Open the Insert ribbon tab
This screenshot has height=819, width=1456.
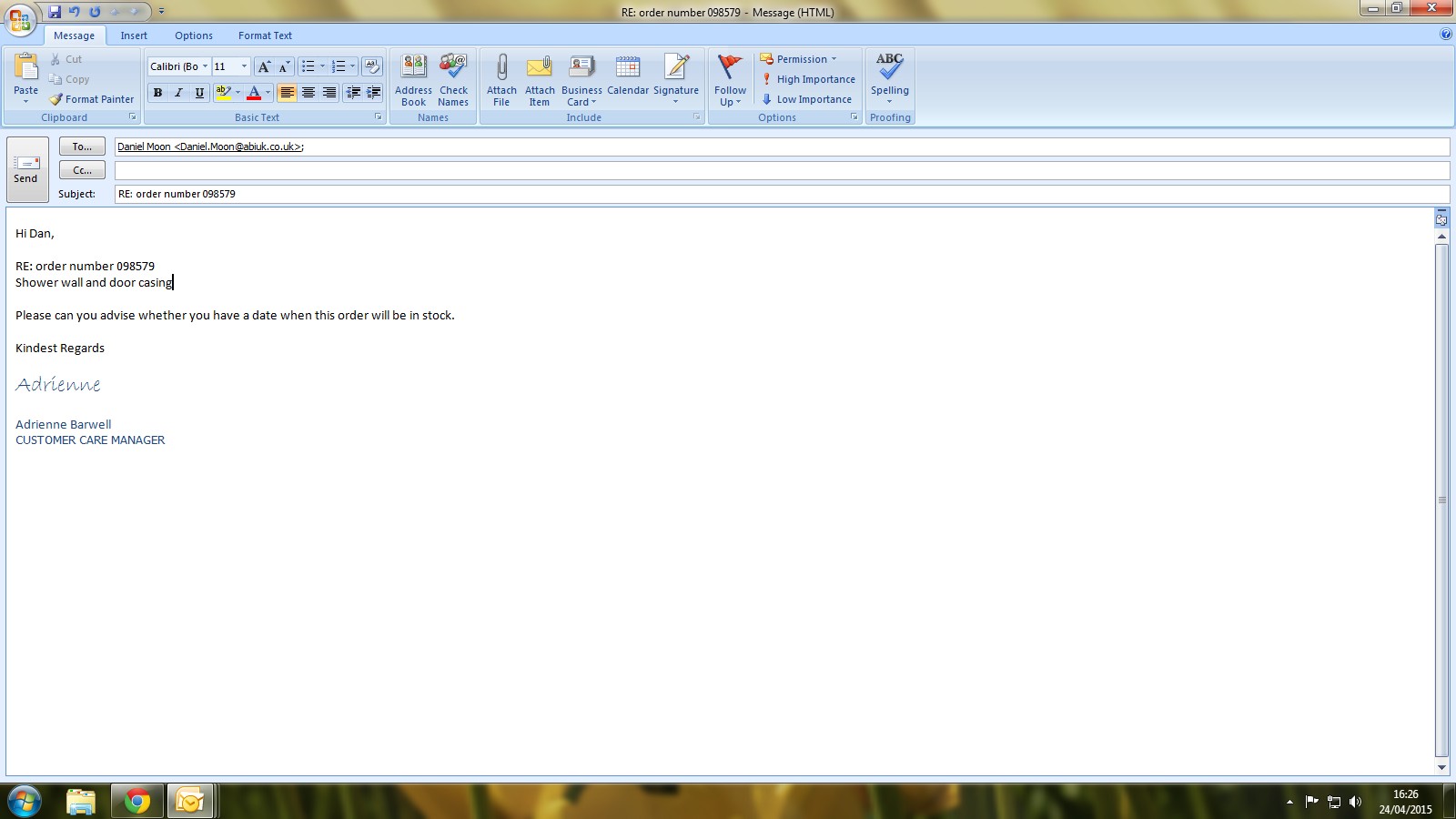[134, 35]
